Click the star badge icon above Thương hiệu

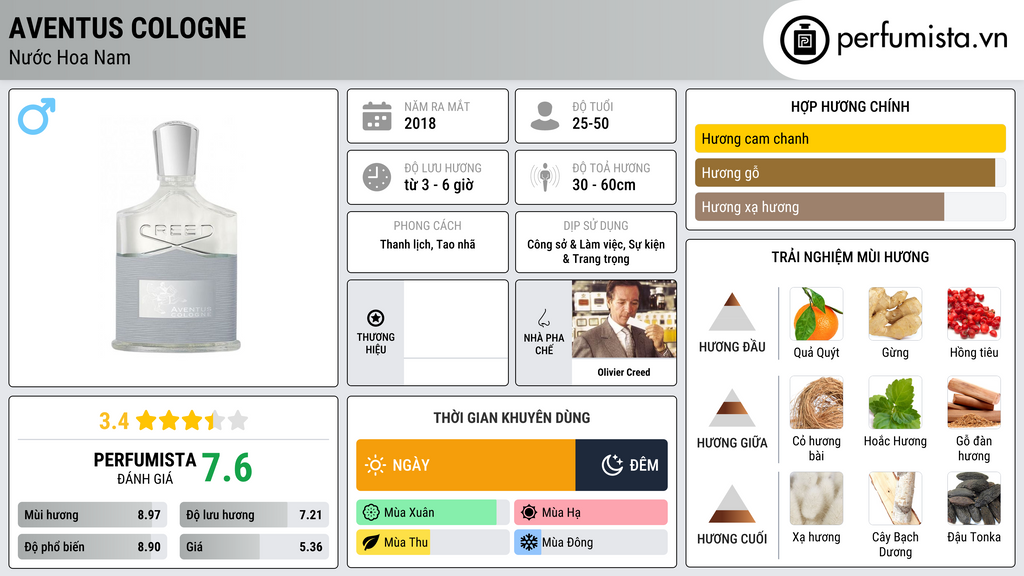(x=376, y=318)
